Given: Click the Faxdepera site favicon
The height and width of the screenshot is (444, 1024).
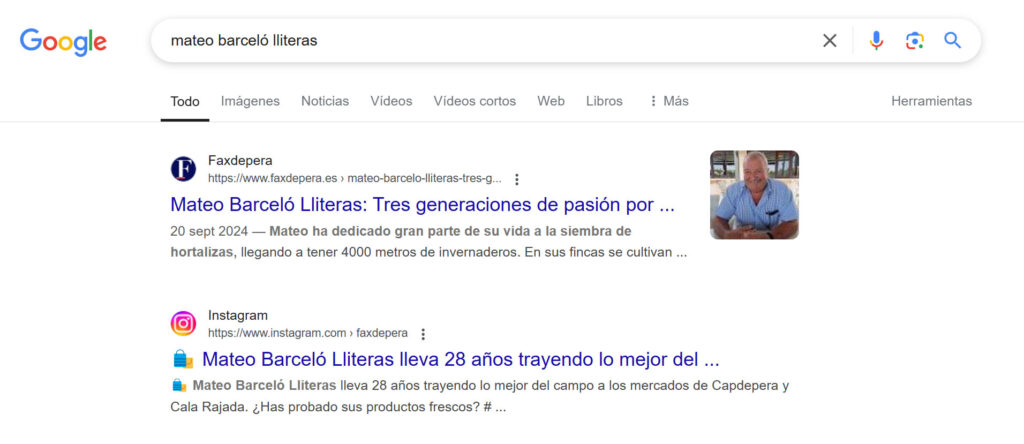Looking at the screenshot, I should pos(183,169).
